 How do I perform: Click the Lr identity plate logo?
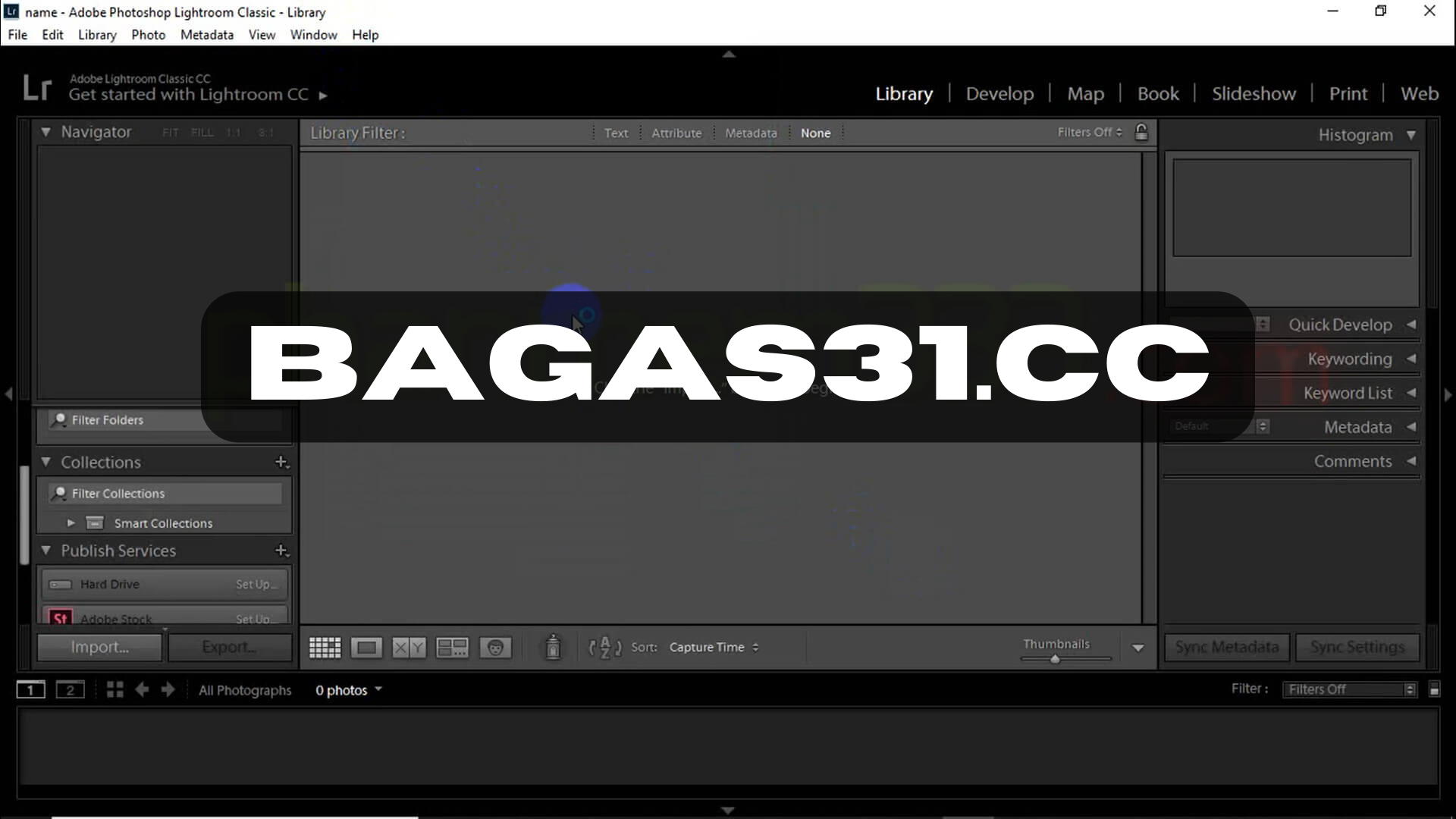[x=36, y=88]
